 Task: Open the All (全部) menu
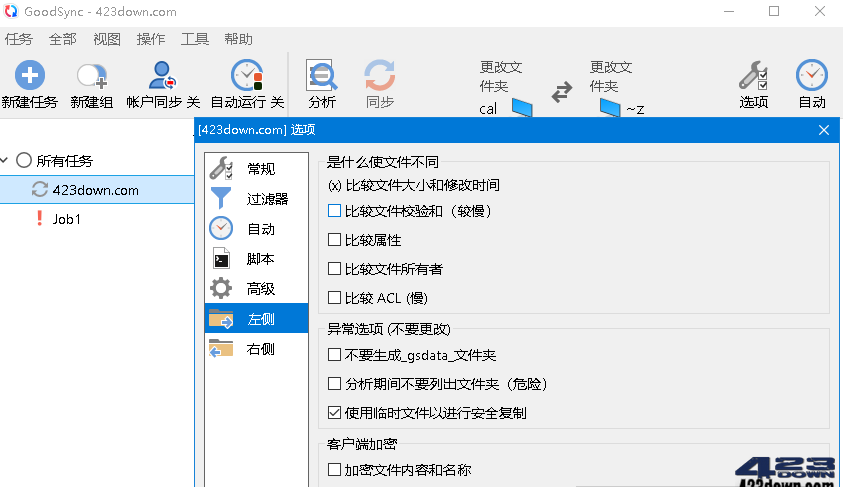click(63, 39)
